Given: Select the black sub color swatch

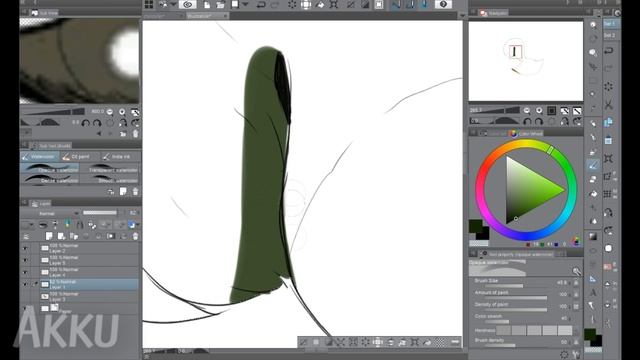Looking at the screenshot, I should (483, 233).
